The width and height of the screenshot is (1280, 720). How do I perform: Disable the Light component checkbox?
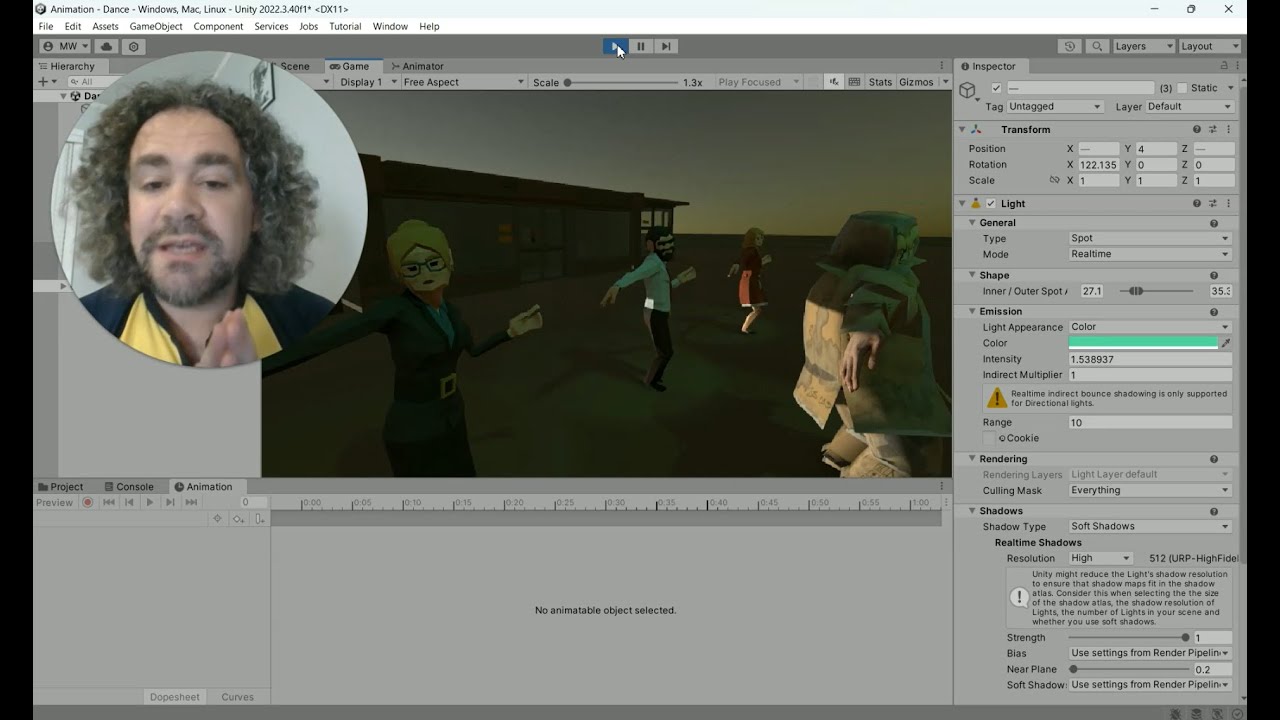pyautogui.click(x=991, y=203)
